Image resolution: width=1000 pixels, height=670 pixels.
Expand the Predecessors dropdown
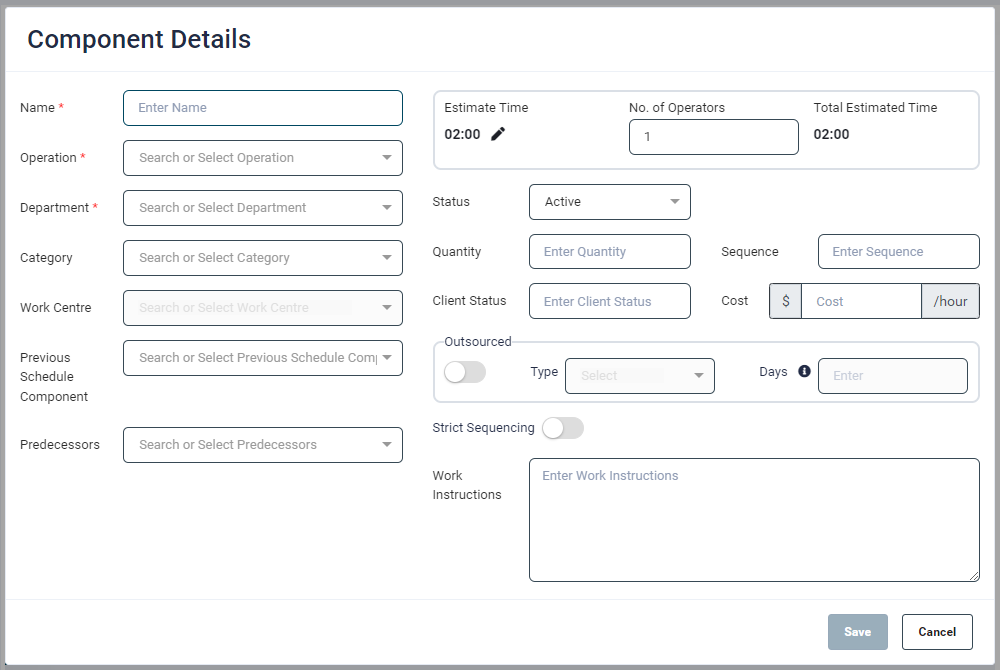[x=263, y=445]
